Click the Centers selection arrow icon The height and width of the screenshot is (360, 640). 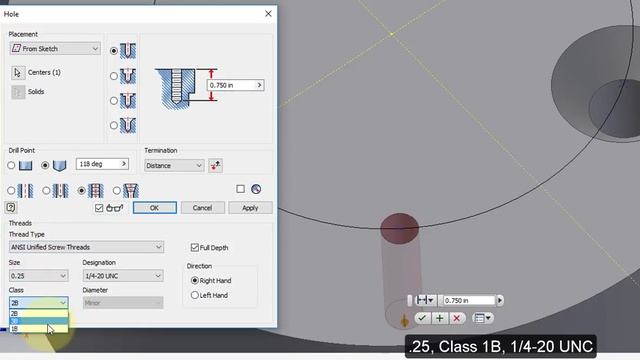pos(18,73)
